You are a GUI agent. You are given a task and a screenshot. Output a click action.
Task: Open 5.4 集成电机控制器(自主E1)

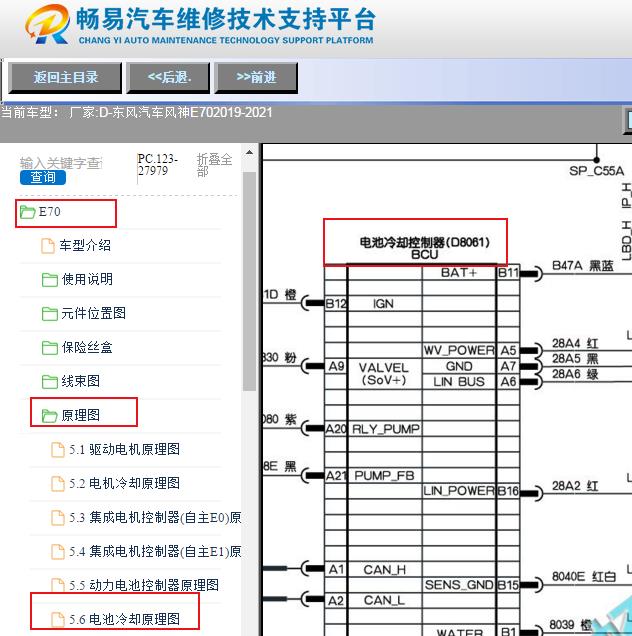click(x=155, y=552)
